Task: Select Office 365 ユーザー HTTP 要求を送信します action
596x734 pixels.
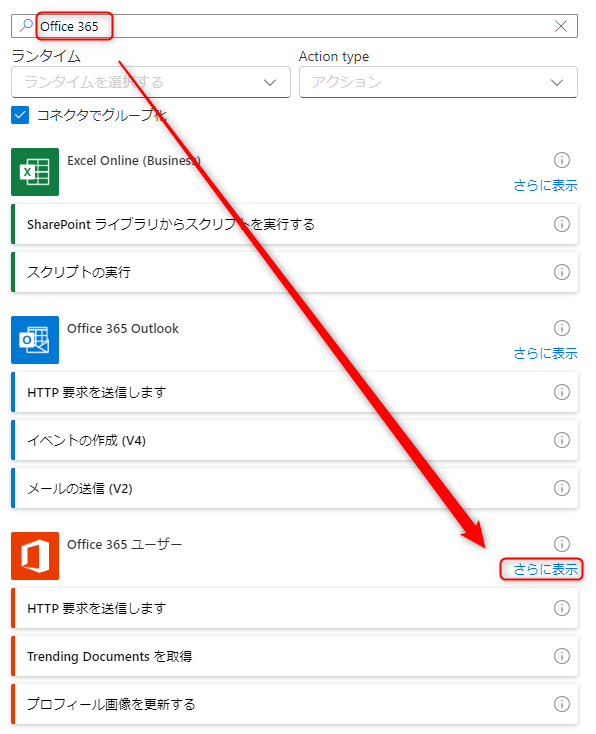Action: point(294,609)
